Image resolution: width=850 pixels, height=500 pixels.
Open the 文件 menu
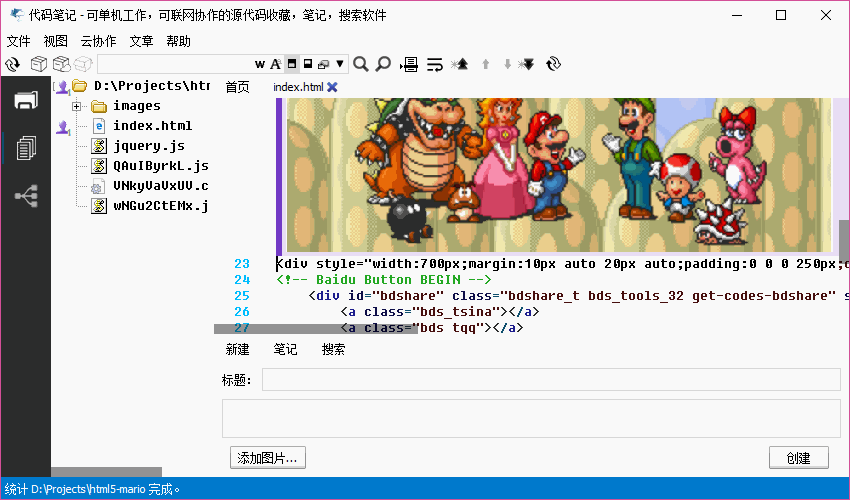coord(18,41)
